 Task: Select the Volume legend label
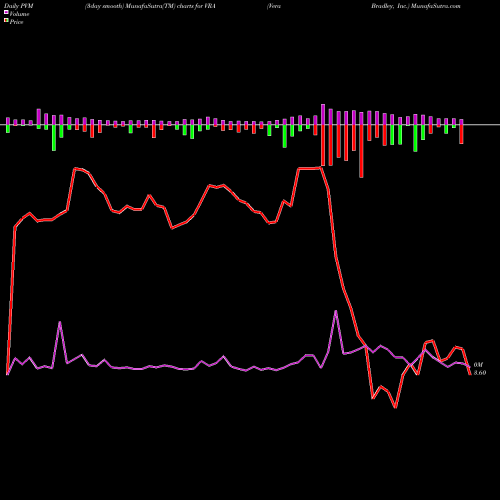pyautogui.click(x=19, y=14)
